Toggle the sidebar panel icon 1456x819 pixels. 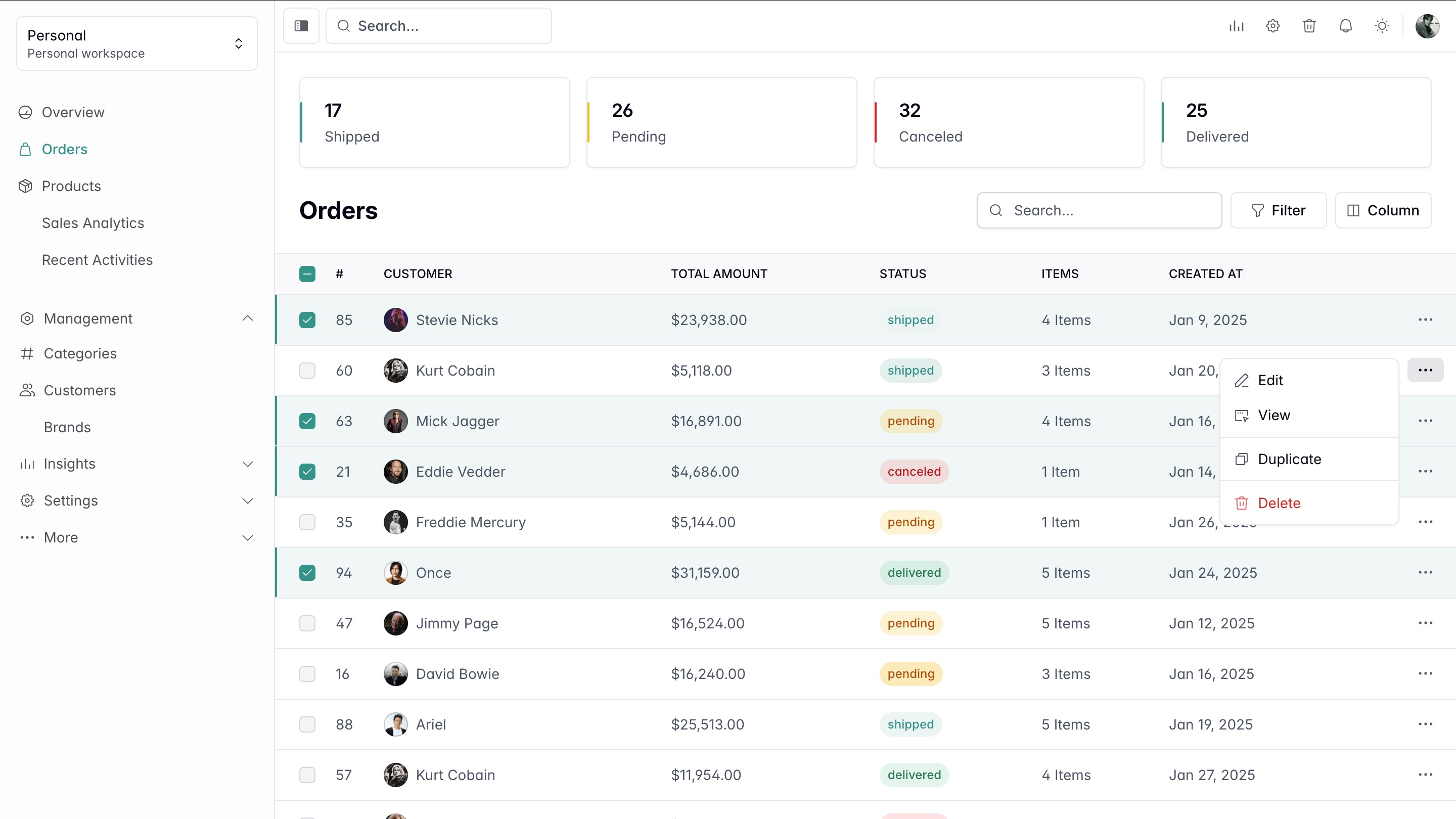[301, 26]
